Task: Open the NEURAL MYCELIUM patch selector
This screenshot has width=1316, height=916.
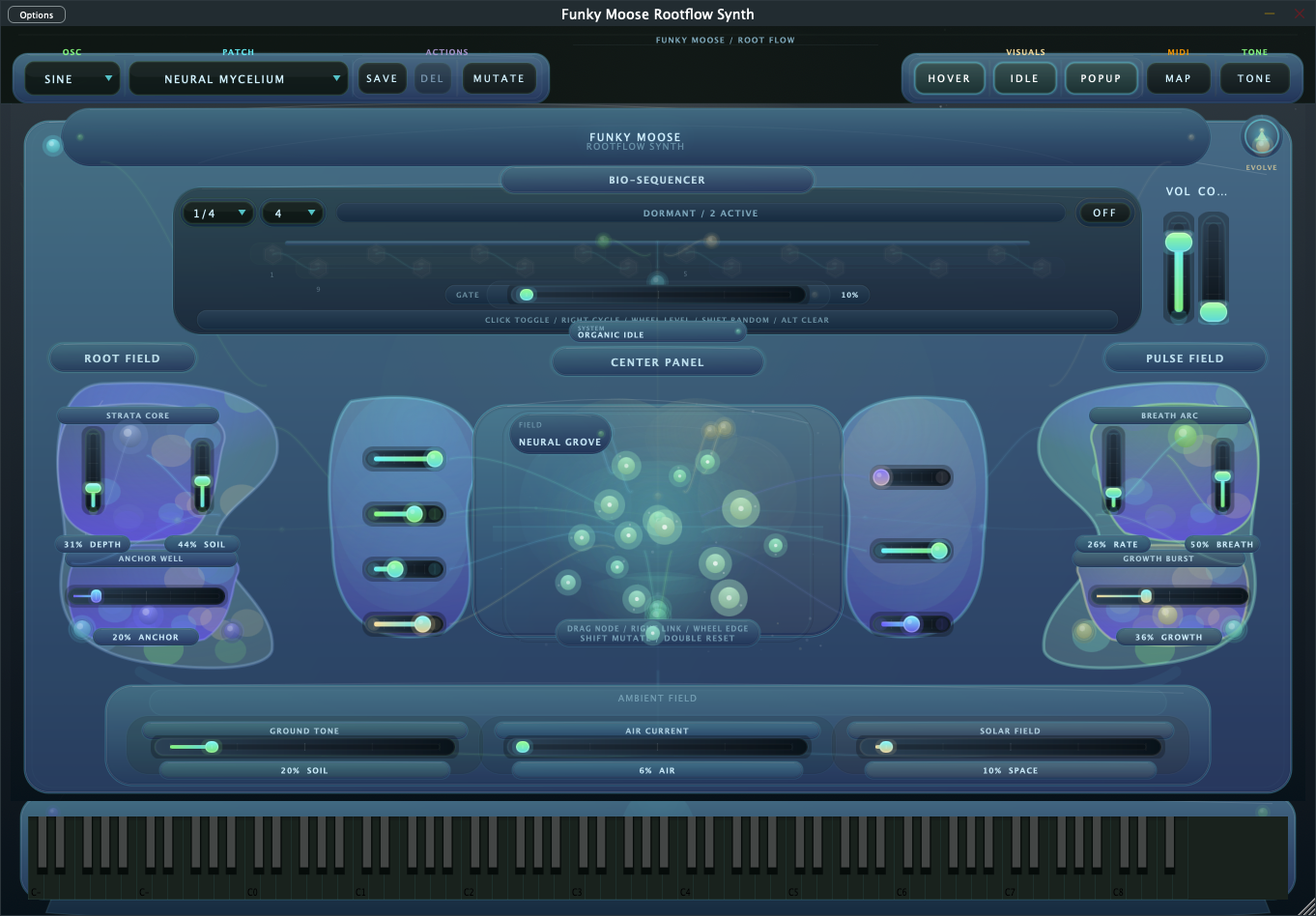Action: 238,78
